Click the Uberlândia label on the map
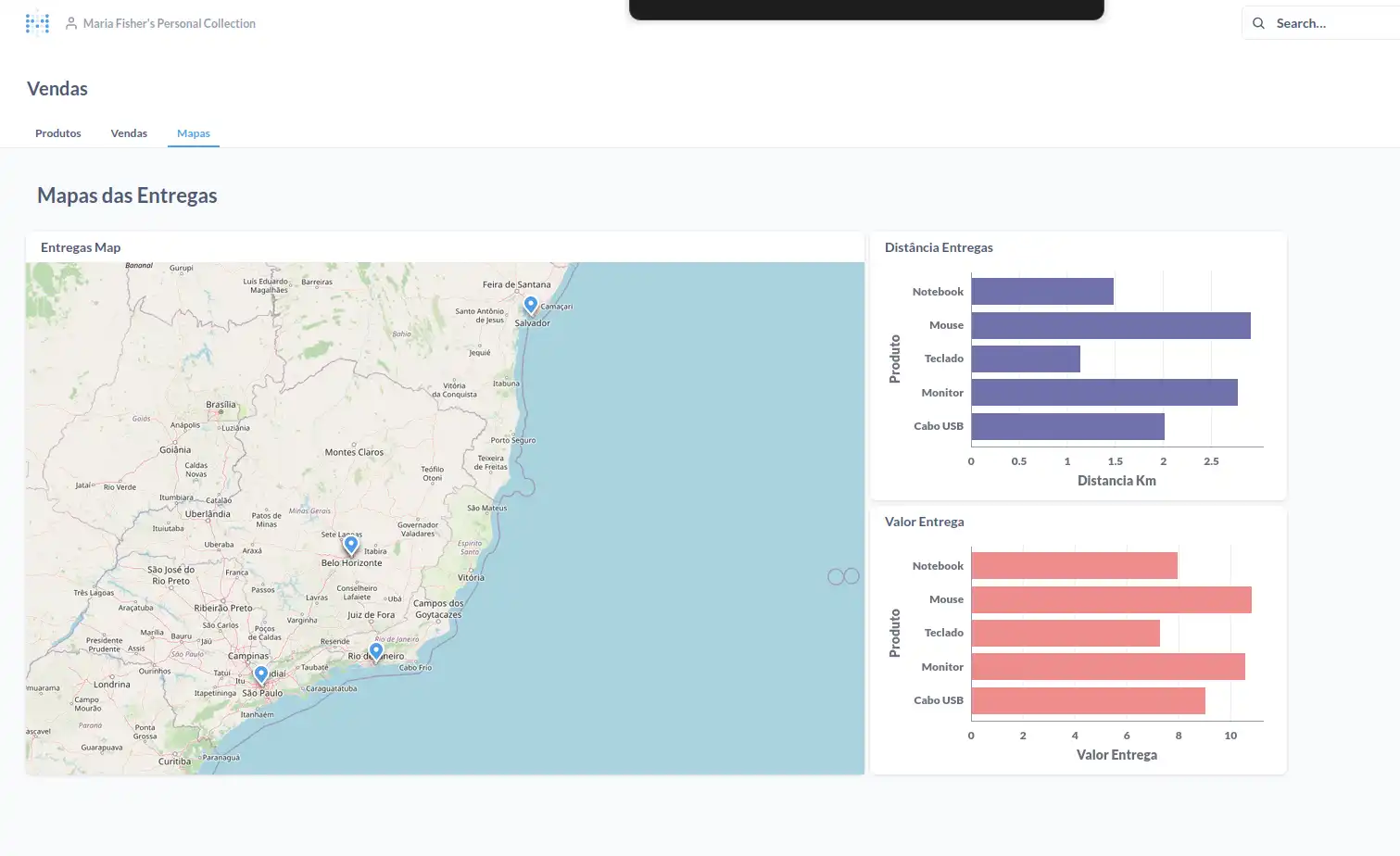Image resolution: width=1400 pixels, height=856 pixels. [x=208, y=513]
